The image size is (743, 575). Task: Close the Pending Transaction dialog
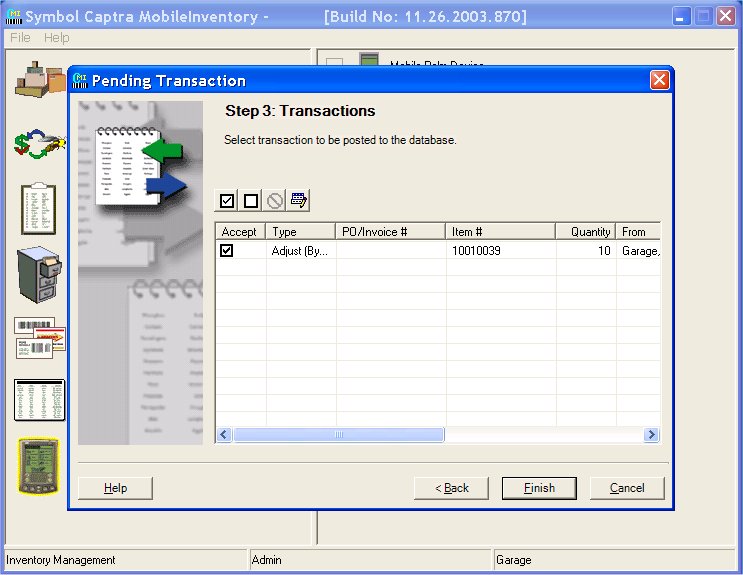coord(660,80)
